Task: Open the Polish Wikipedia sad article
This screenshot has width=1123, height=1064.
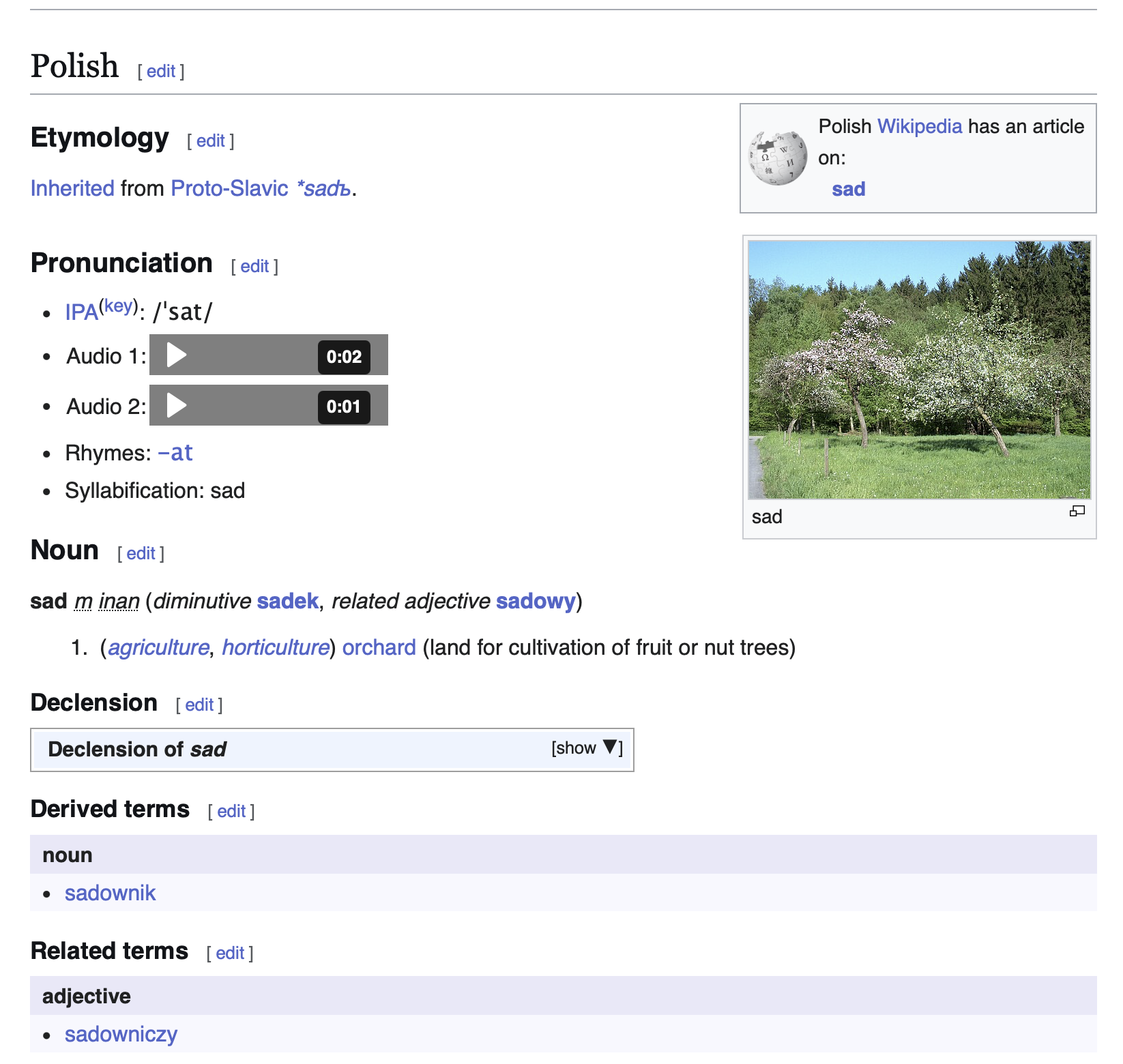Action: 849,189
